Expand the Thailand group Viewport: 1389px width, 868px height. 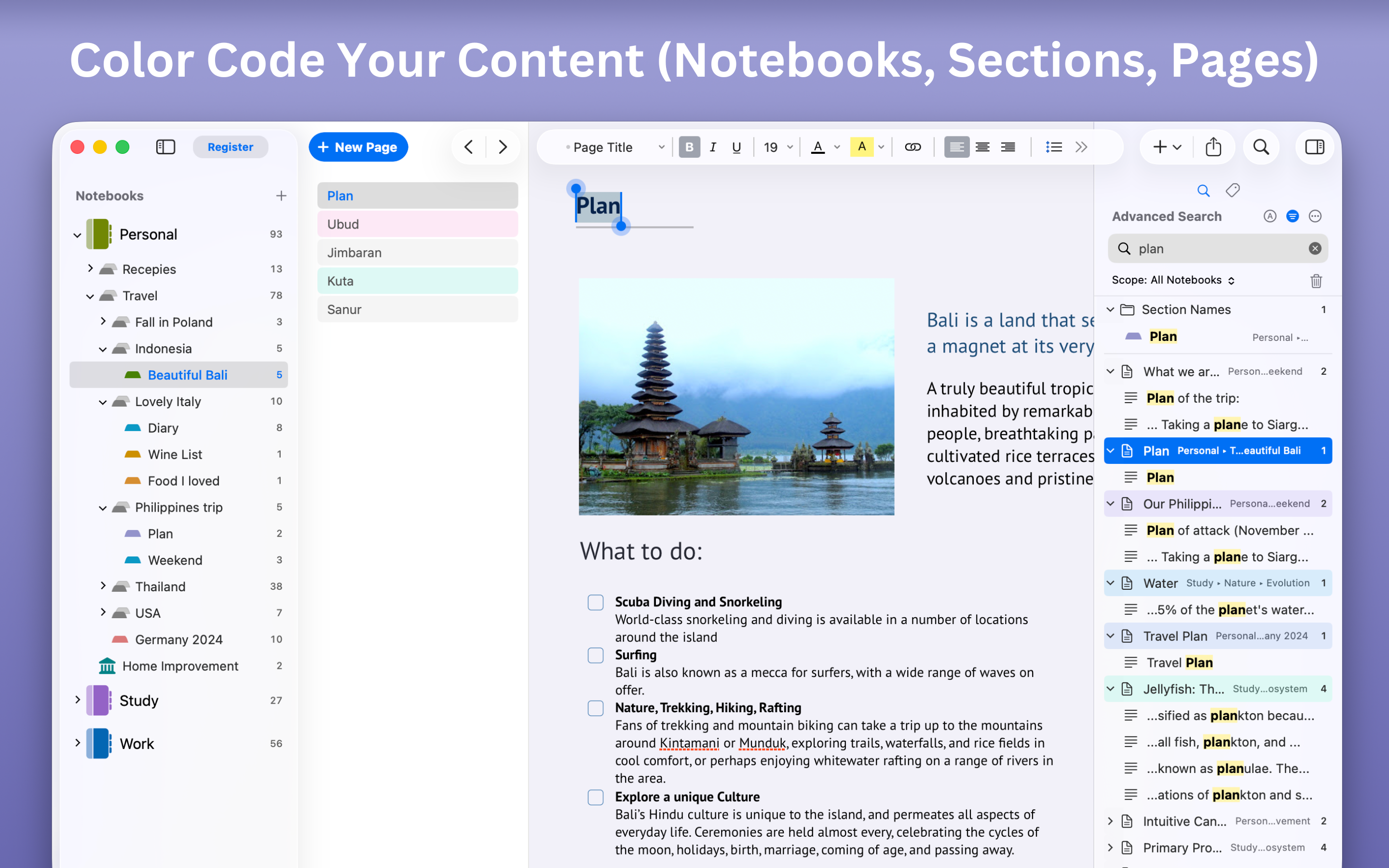click(103, 585)
